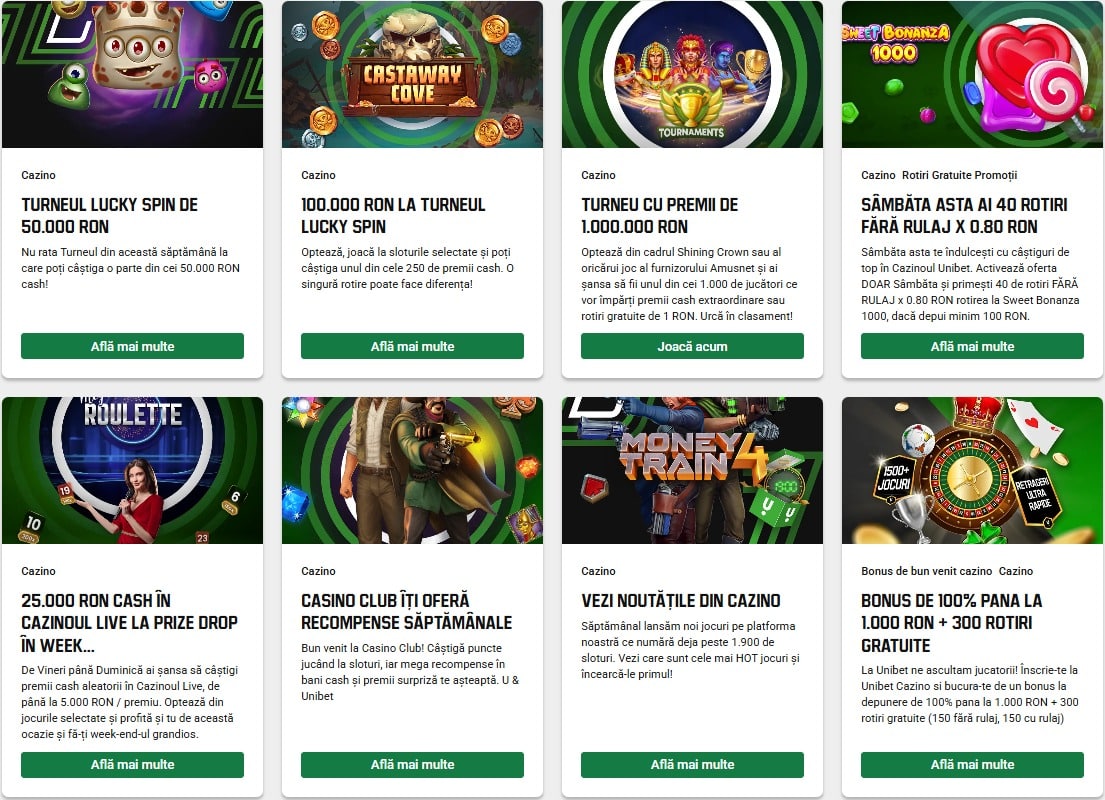Open the Casino Club gunslinger banner

coord(412,470)
